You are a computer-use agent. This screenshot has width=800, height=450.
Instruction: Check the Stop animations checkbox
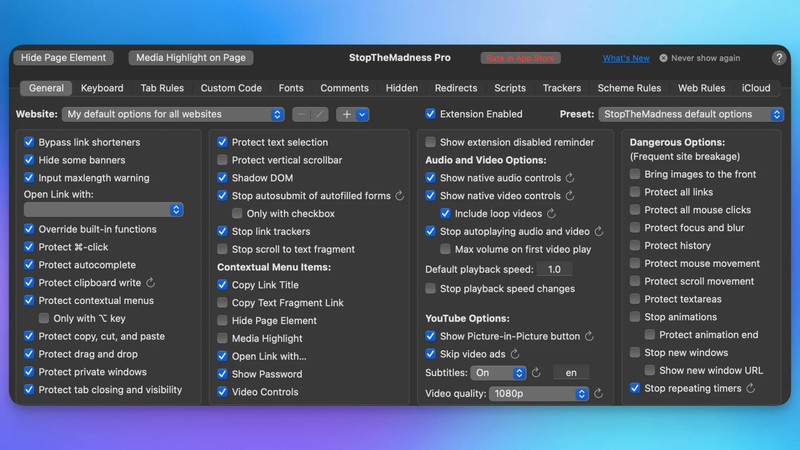(635, 317)
